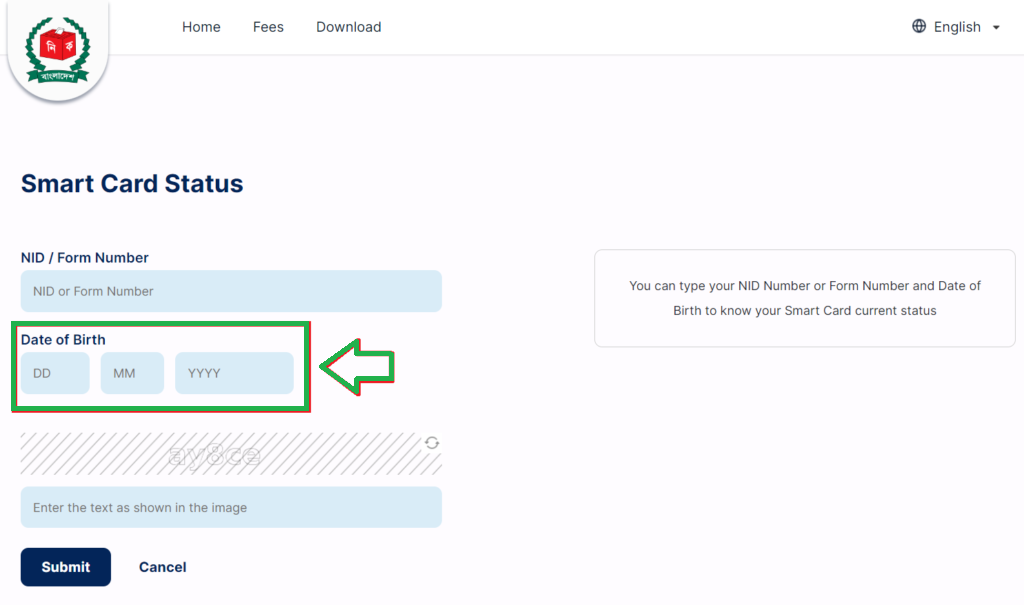The height and width of the screenshot is (605, 1024).
Task: Click the globe language icon
Action: coord(919,26)
